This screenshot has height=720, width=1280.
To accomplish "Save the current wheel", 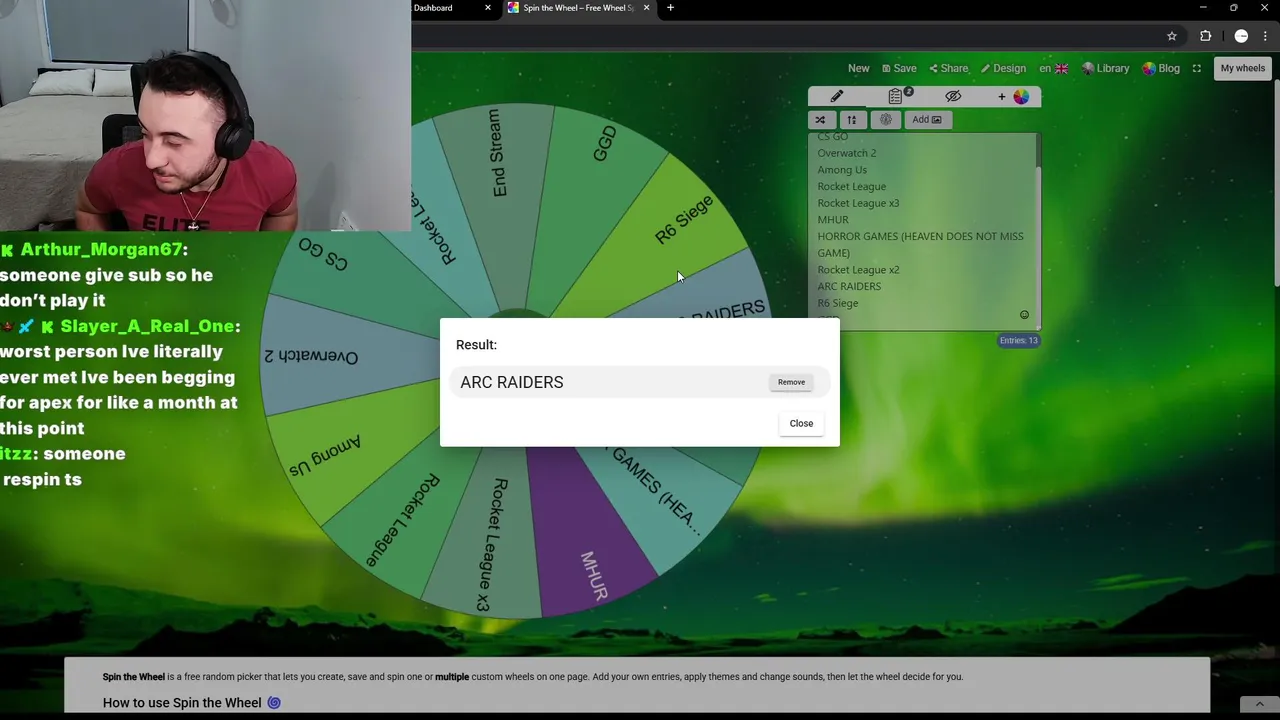I will (899, 69).
